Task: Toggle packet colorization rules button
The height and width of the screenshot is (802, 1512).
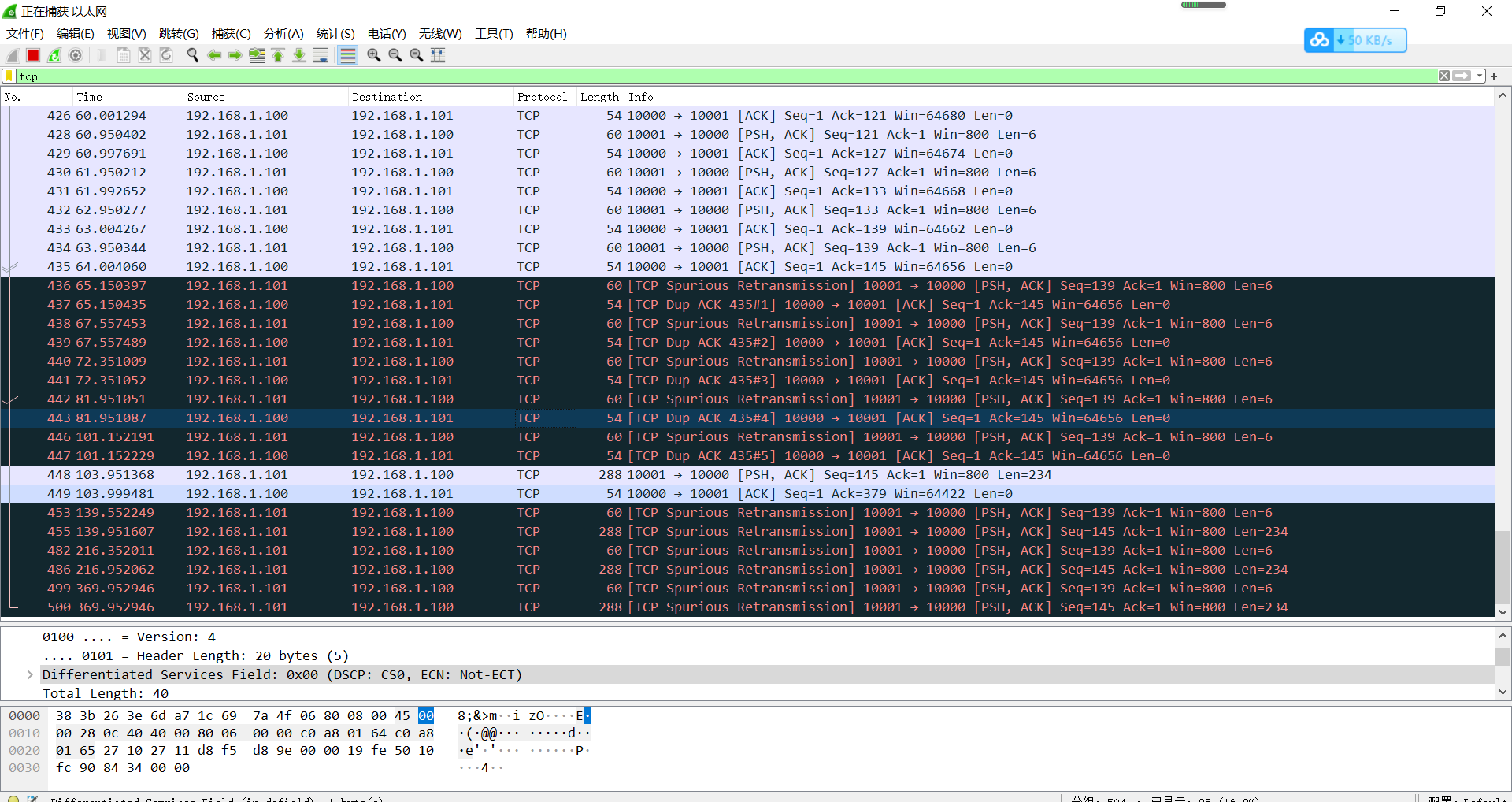Action: coord(347,55)
